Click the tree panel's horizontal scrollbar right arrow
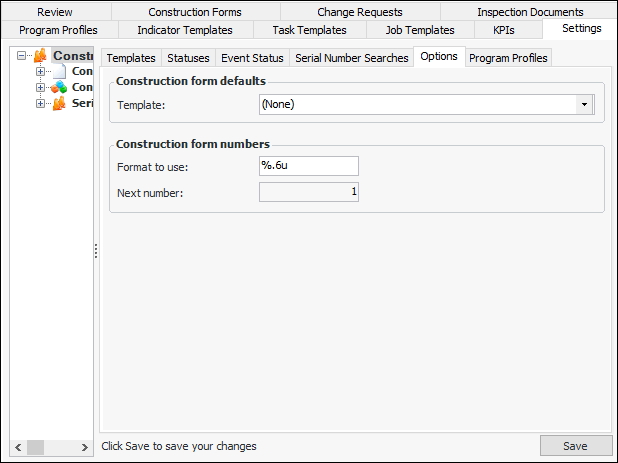The width and height of the screenshot is (618, 463). [85, 446]
